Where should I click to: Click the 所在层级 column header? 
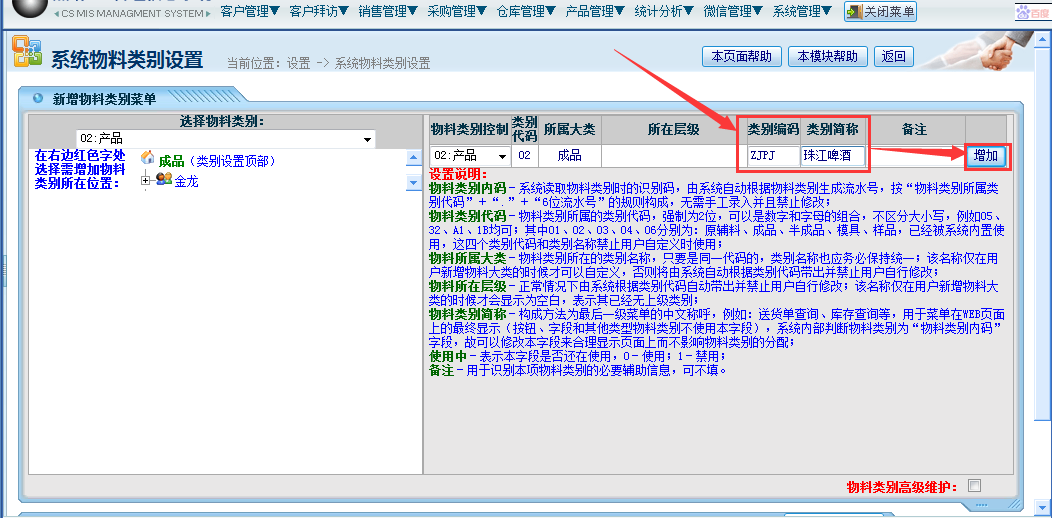(x=673, y=129)
